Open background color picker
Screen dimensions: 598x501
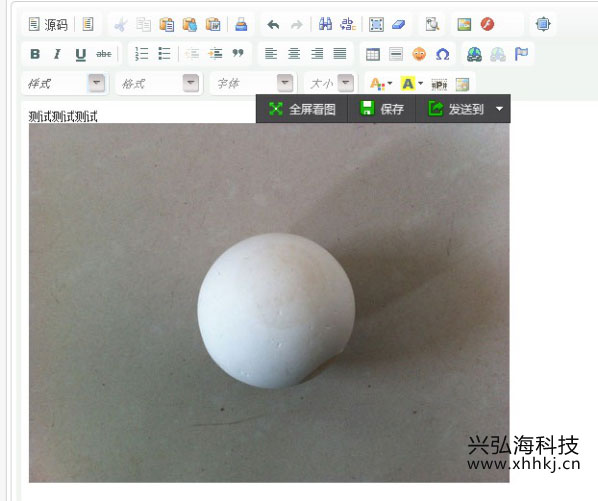pyautogui.click(x=412, y=84)
